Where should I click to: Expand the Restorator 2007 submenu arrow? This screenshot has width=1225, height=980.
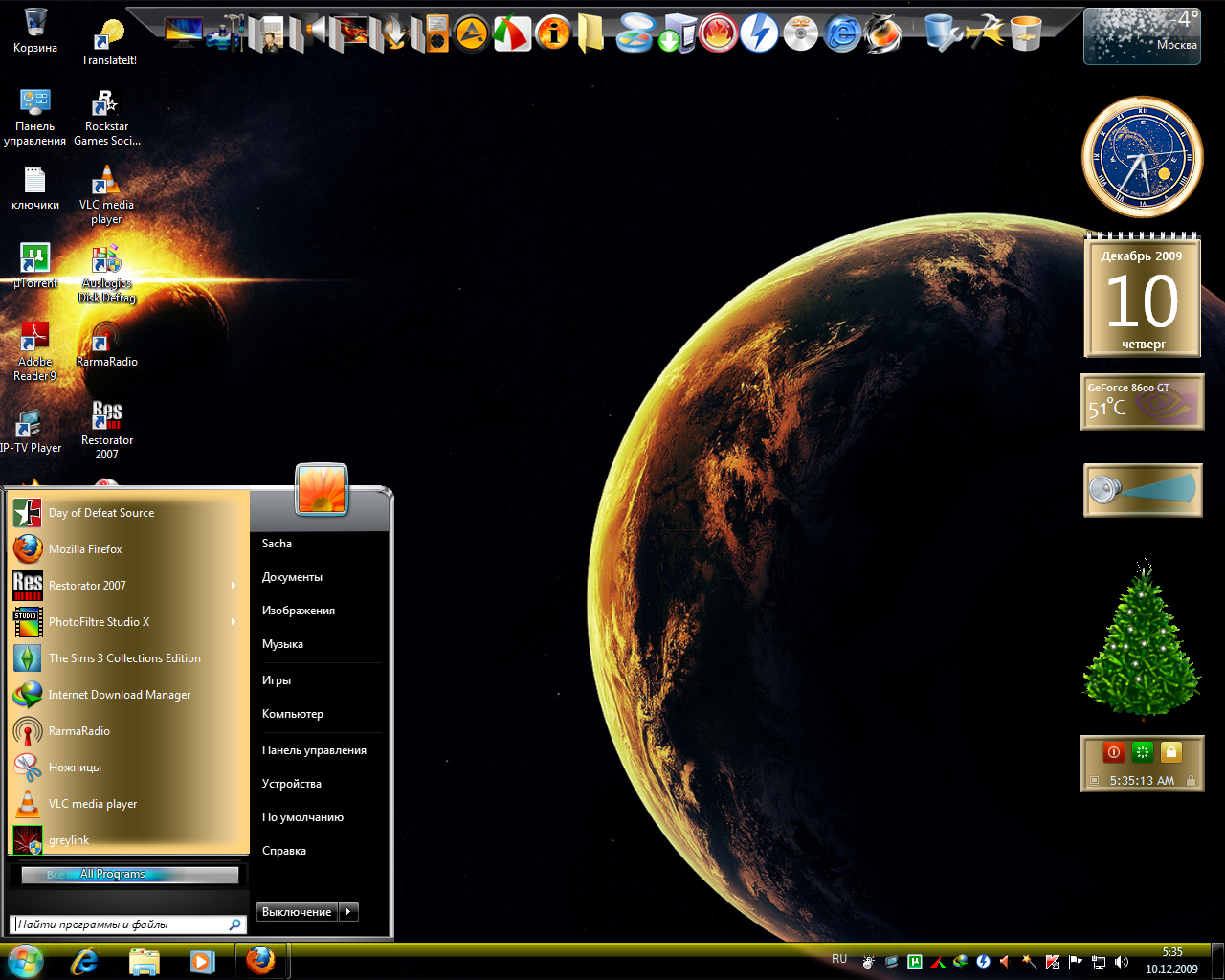[x=233, y=586]
